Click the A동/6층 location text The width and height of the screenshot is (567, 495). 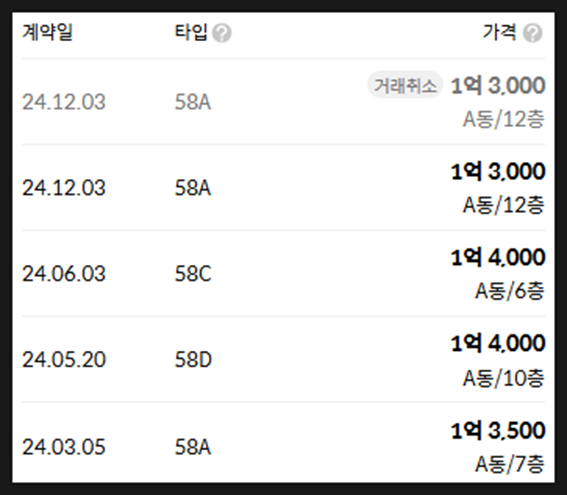510,291
